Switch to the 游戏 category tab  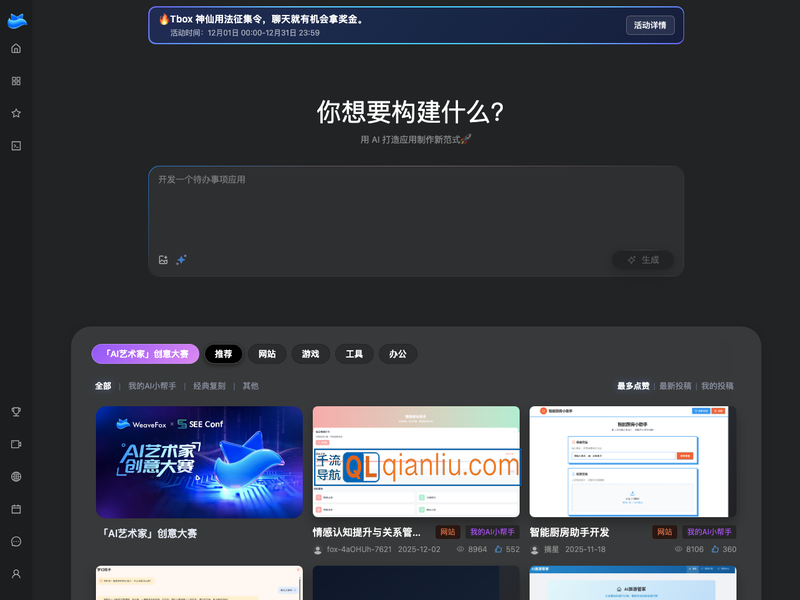click(x=311, y=354)
